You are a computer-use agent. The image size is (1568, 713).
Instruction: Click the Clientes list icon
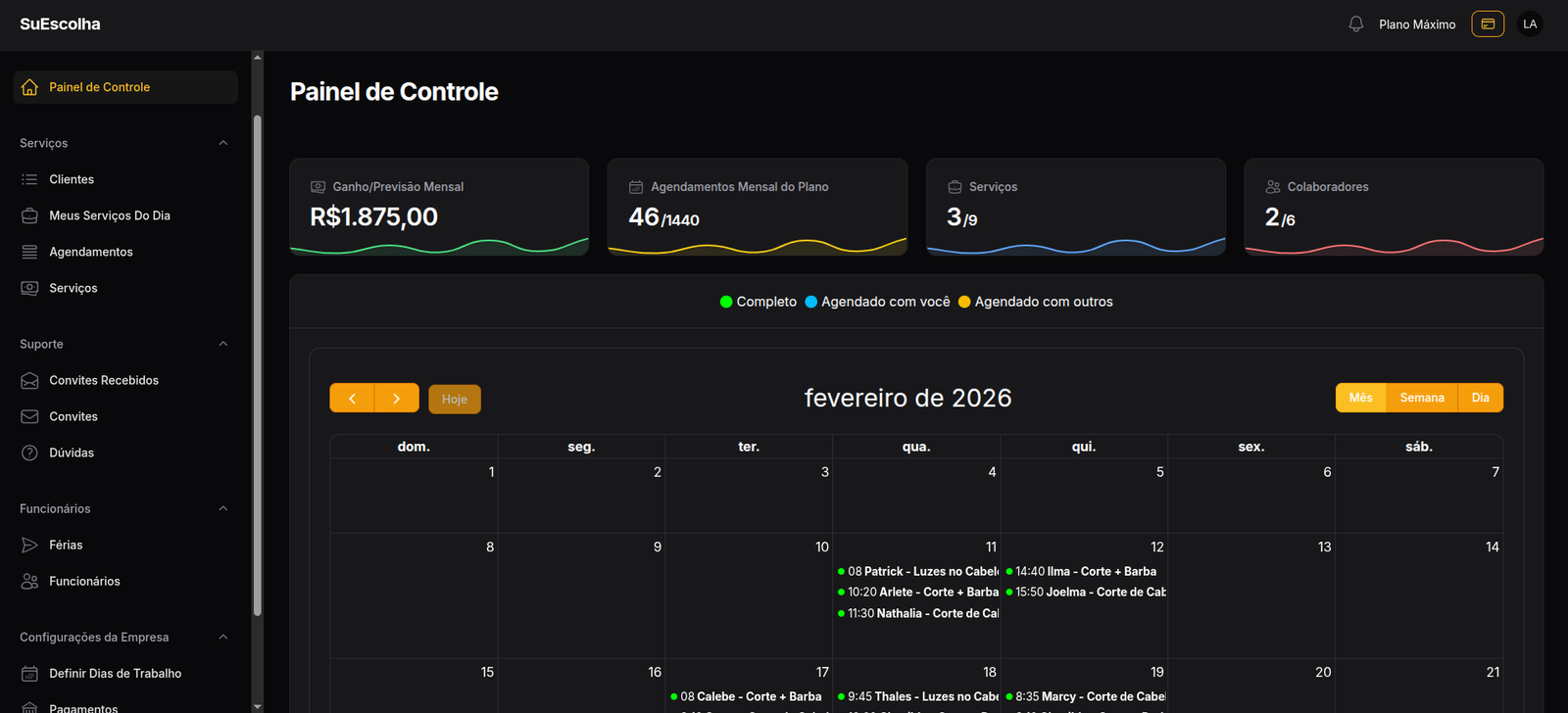(29, 179)
